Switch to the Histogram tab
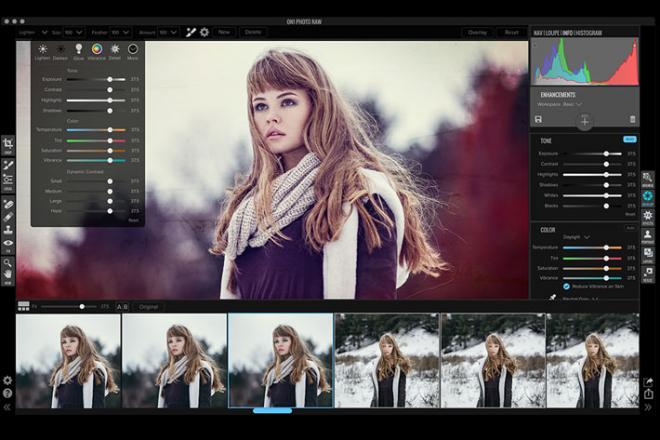Screen dimensions: 660x440 (588, 33)
